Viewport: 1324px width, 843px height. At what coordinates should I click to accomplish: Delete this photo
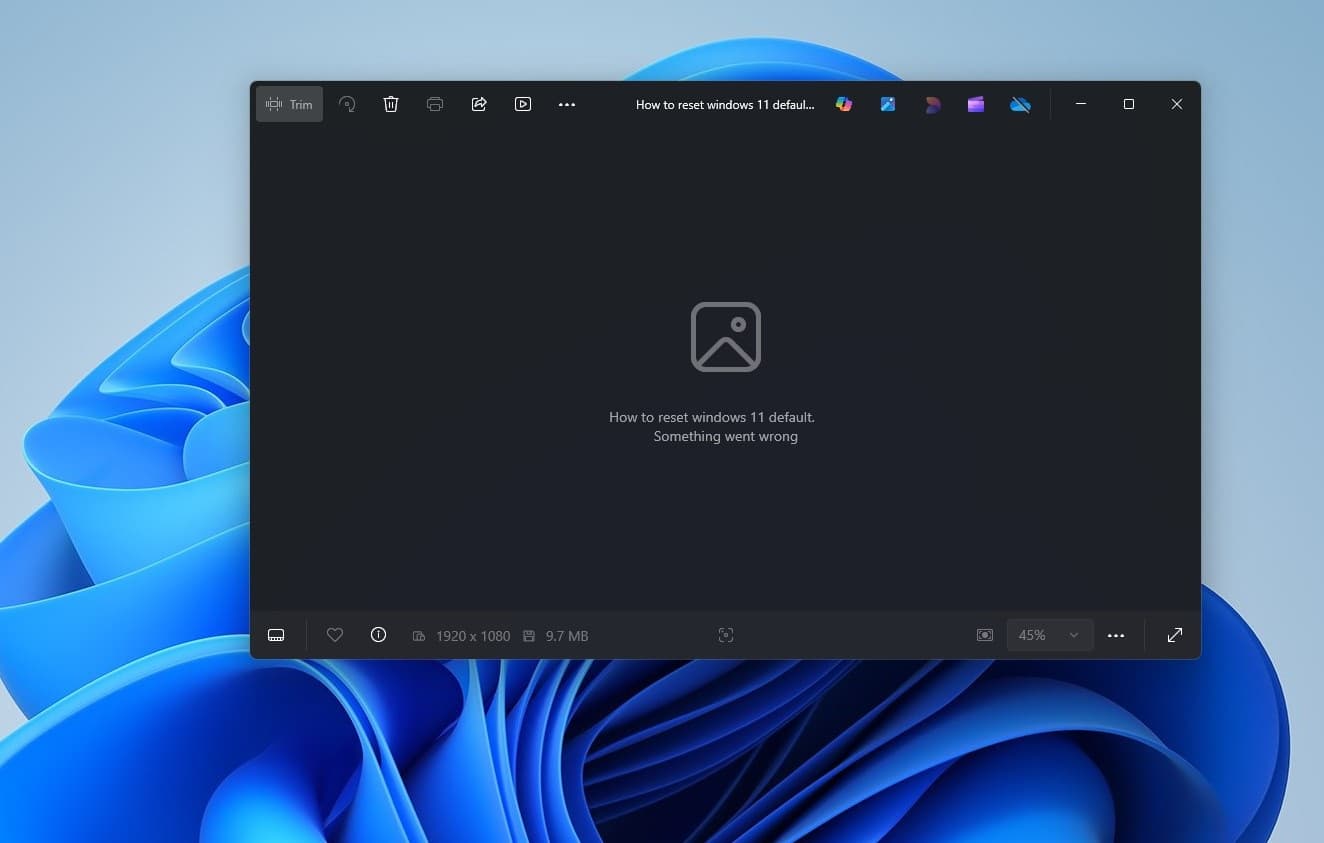391,104
